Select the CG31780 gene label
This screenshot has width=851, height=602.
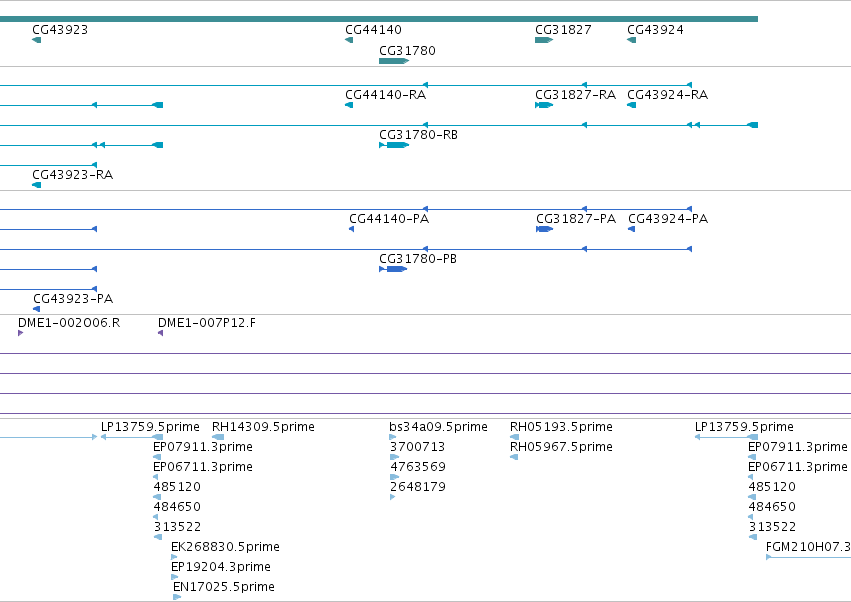[x=407, y=51]
